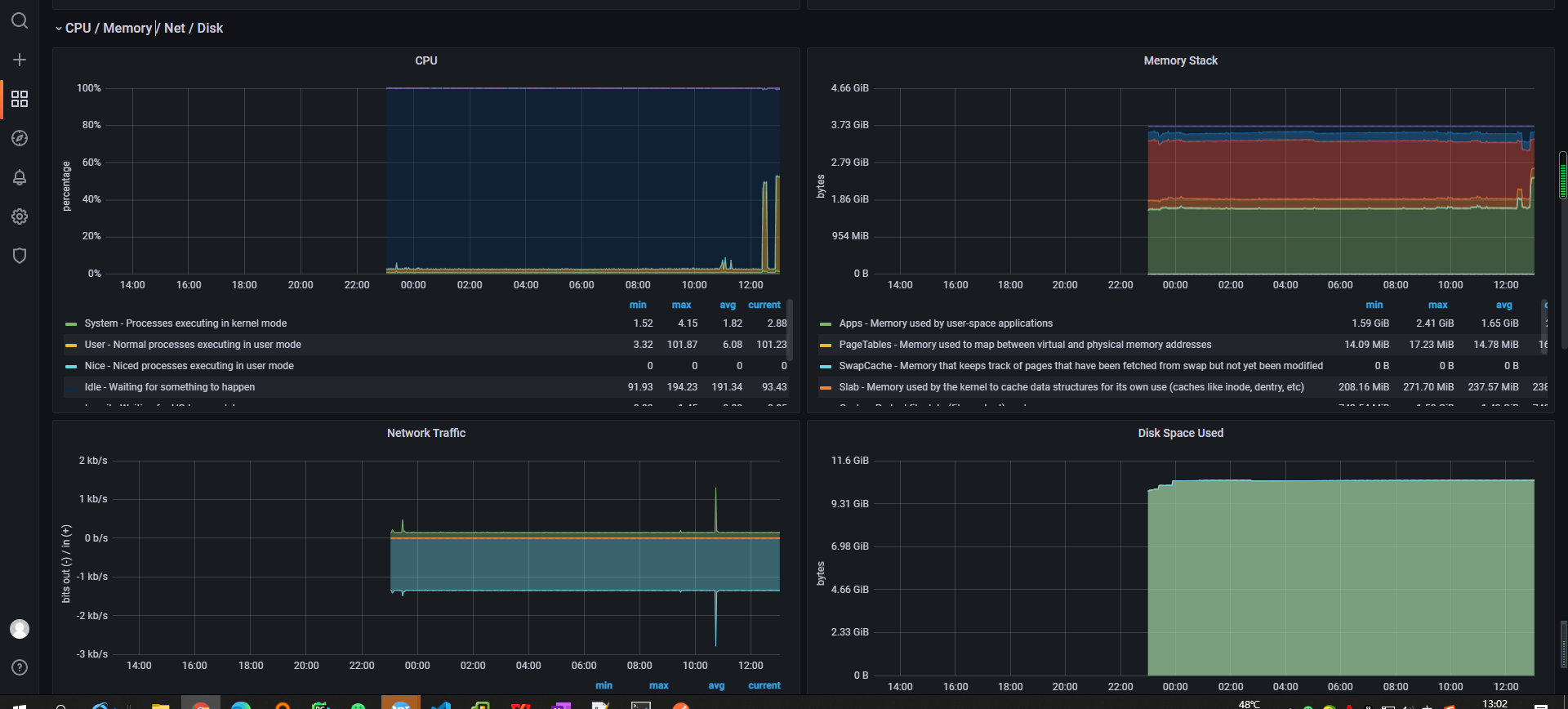Click yellow color swatch for User series
This screenshot has height=709, width=1568.
(x=71, y=346)
